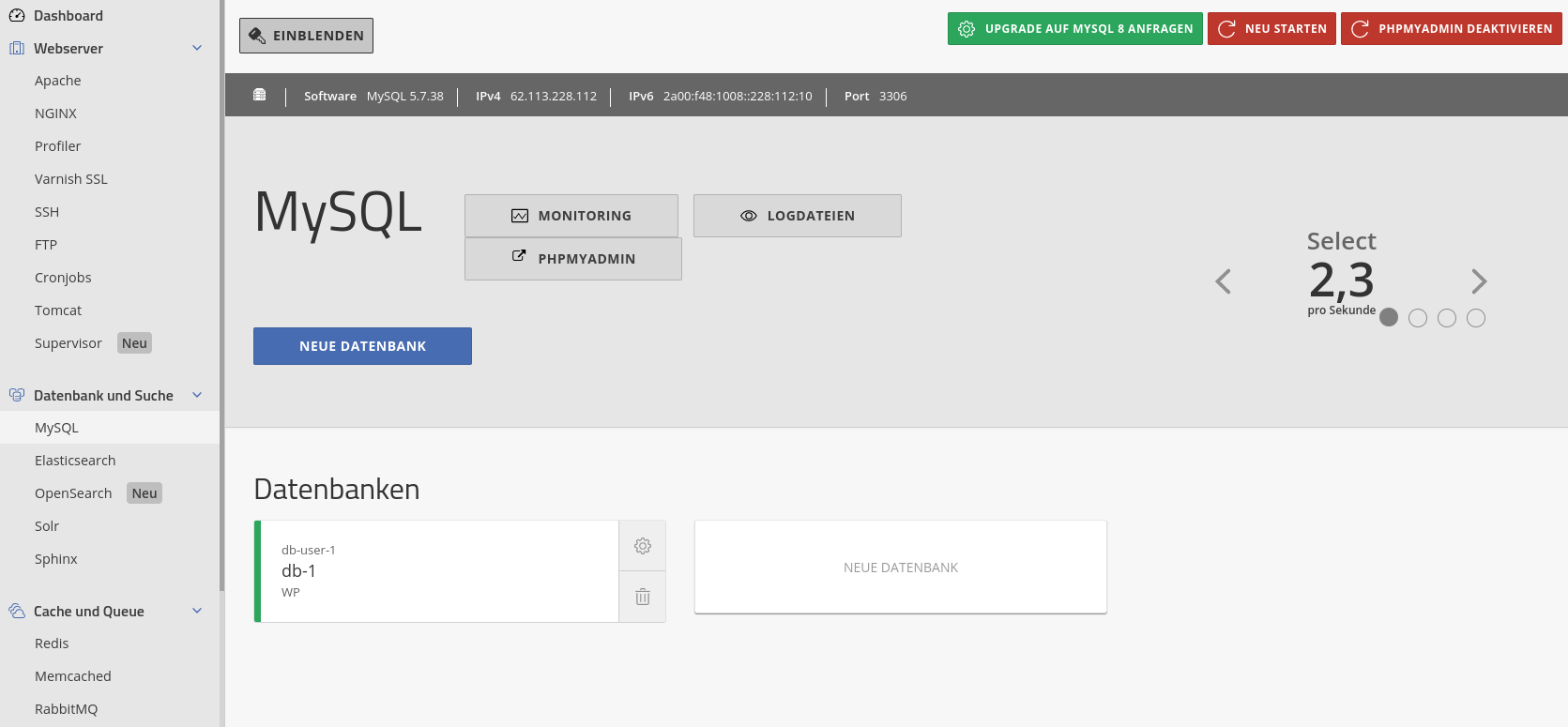Restart MySQL with Neu Starten

[x=1271, y=29]
